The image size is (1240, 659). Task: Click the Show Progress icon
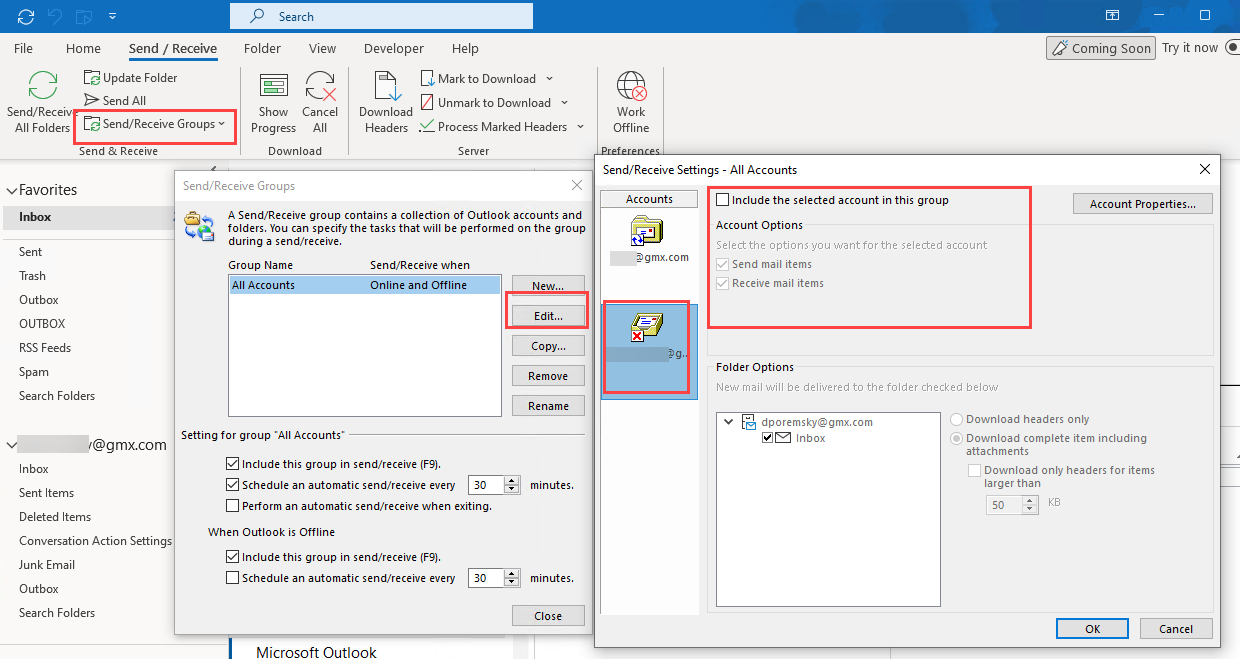click(274, 86)
